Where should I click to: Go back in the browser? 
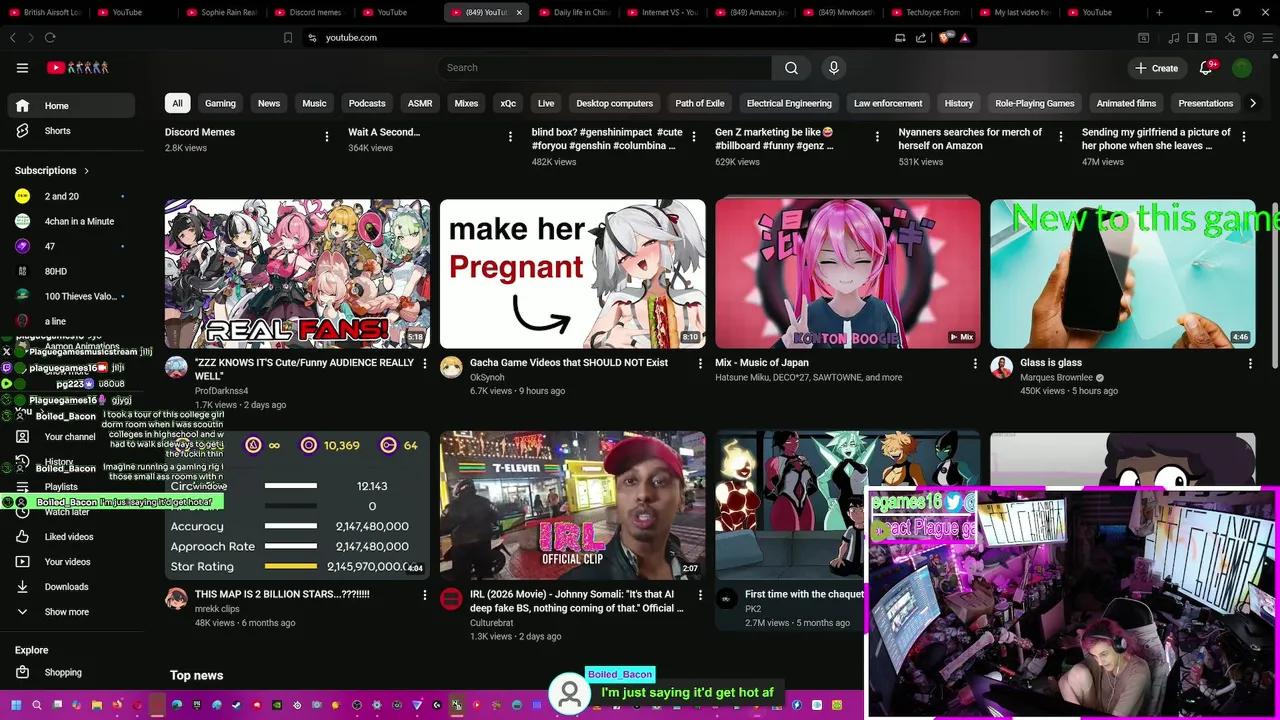(x=13, y=37)
